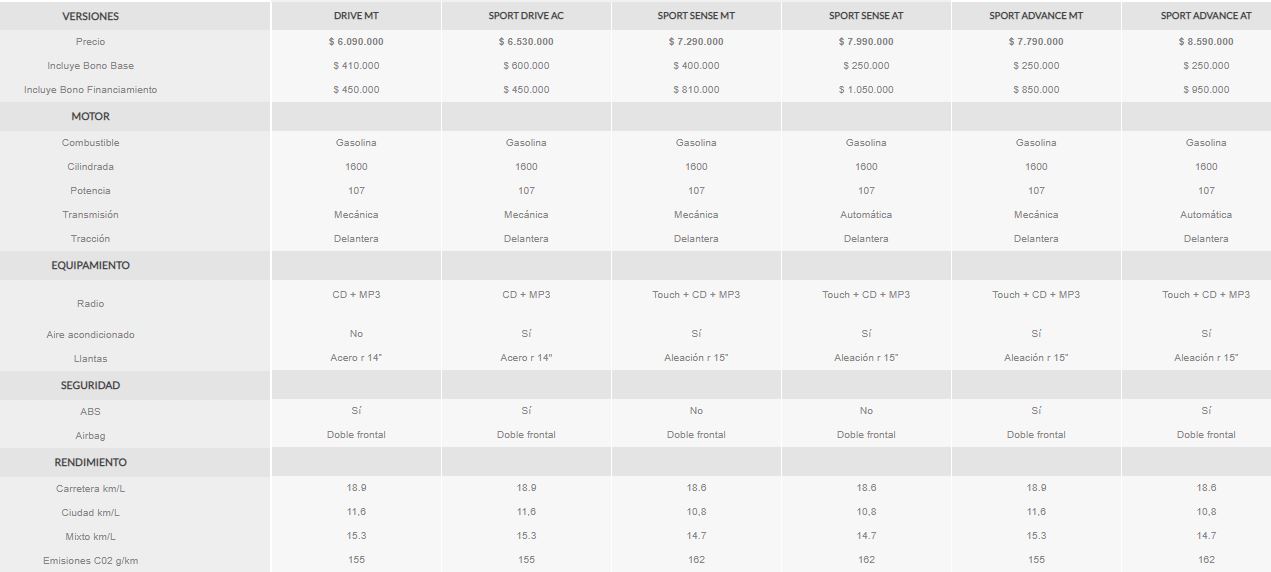1271x572 pixels.
Task: Select the RENDIMIENTO section header
Action: pos(90,462)
